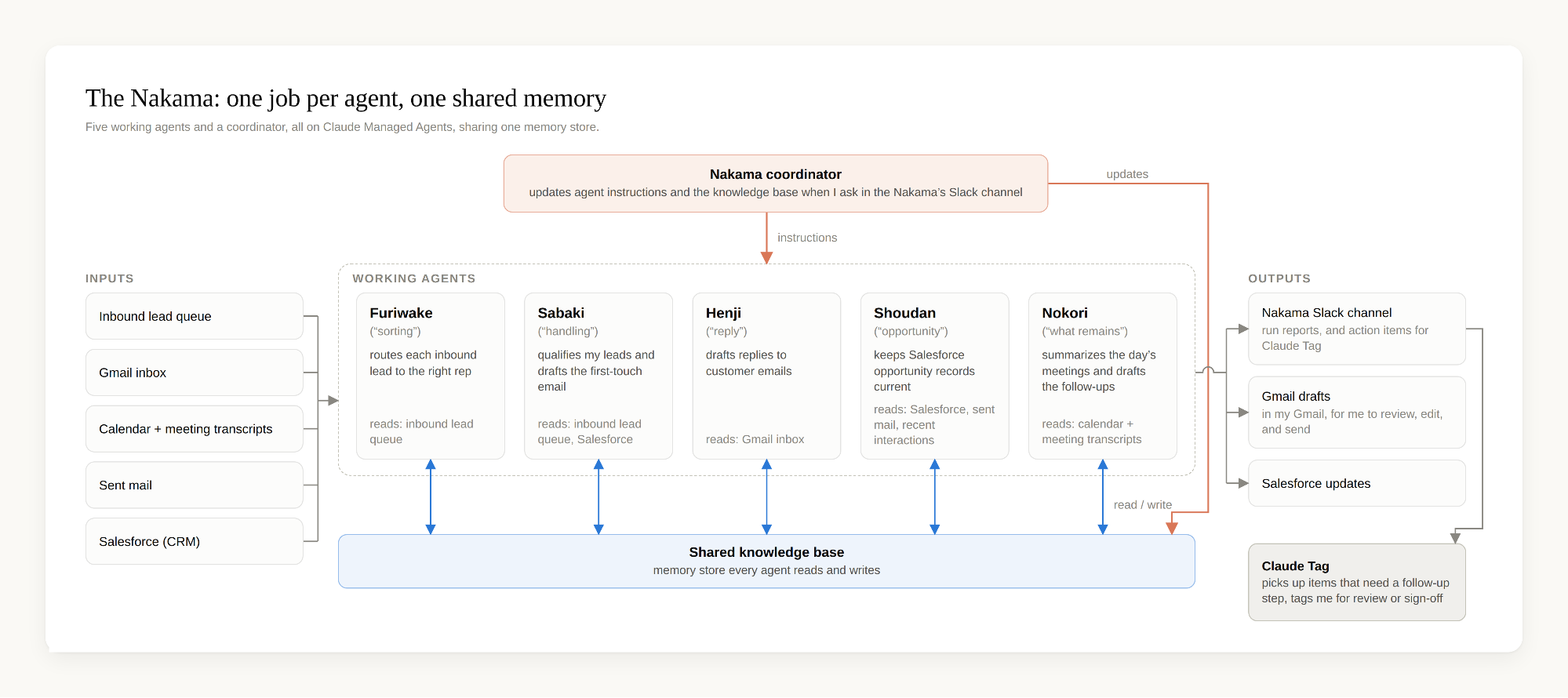Click the OUTPUTS section heading
The height and width of the screenshot is (698, 1568).
[x=1279, y=278]
